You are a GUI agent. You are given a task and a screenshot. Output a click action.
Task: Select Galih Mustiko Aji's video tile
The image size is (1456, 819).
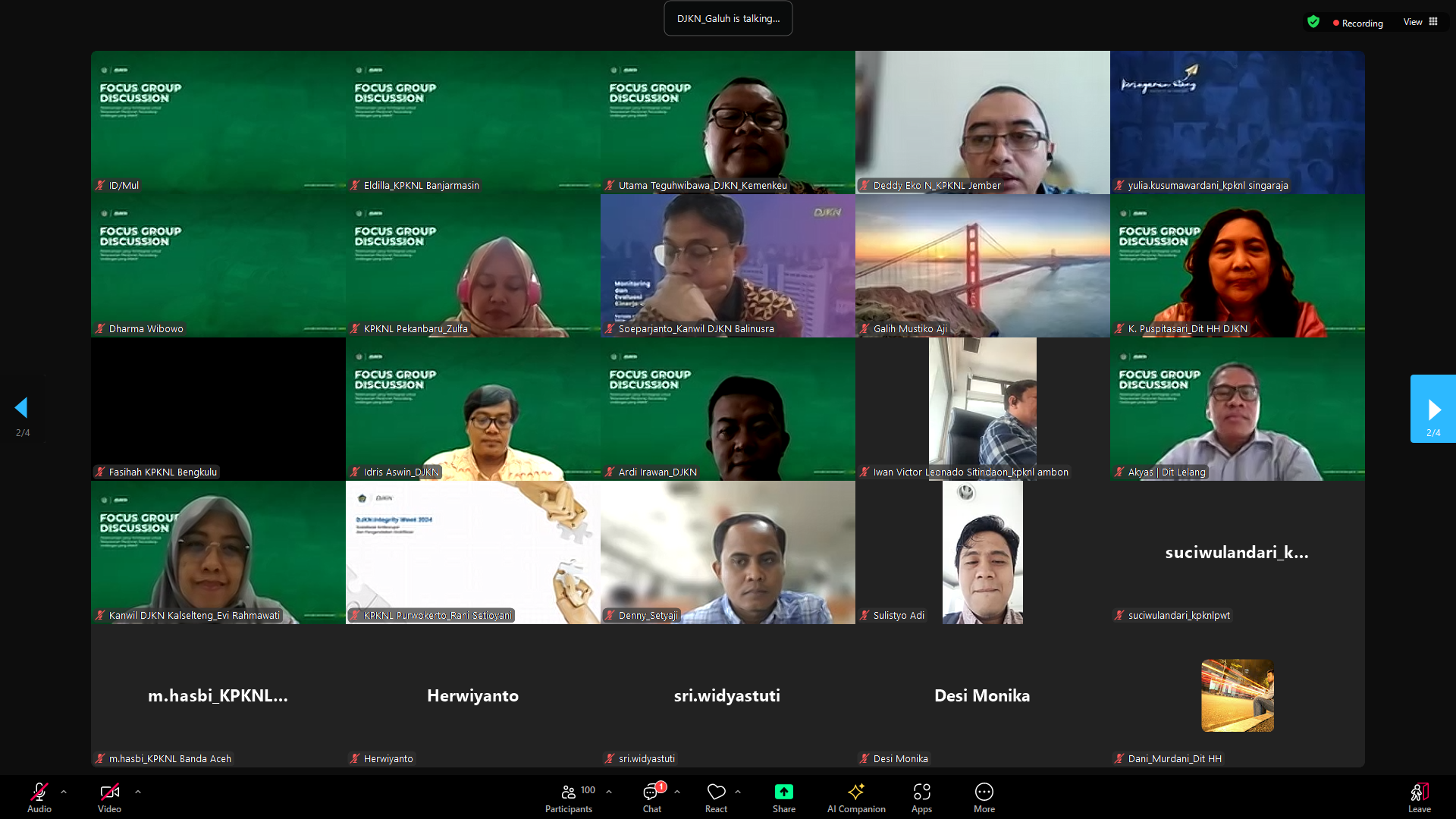[982, 265]
